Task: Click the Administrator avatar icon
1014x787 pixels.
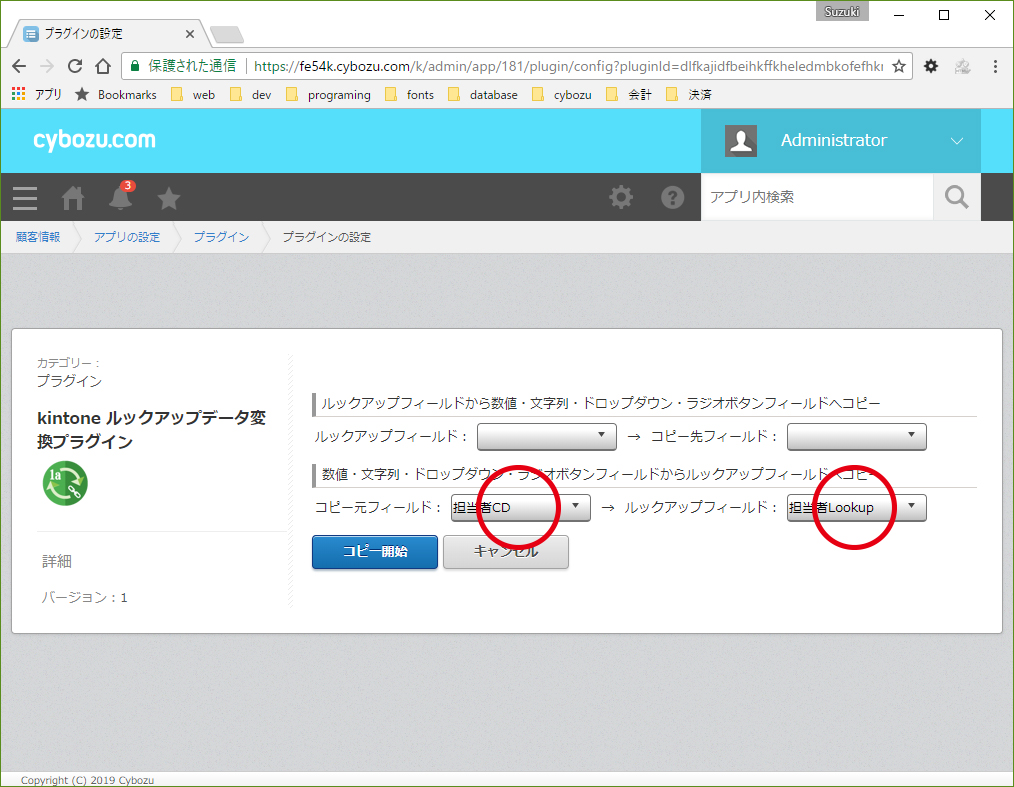Action: [741, 140]
